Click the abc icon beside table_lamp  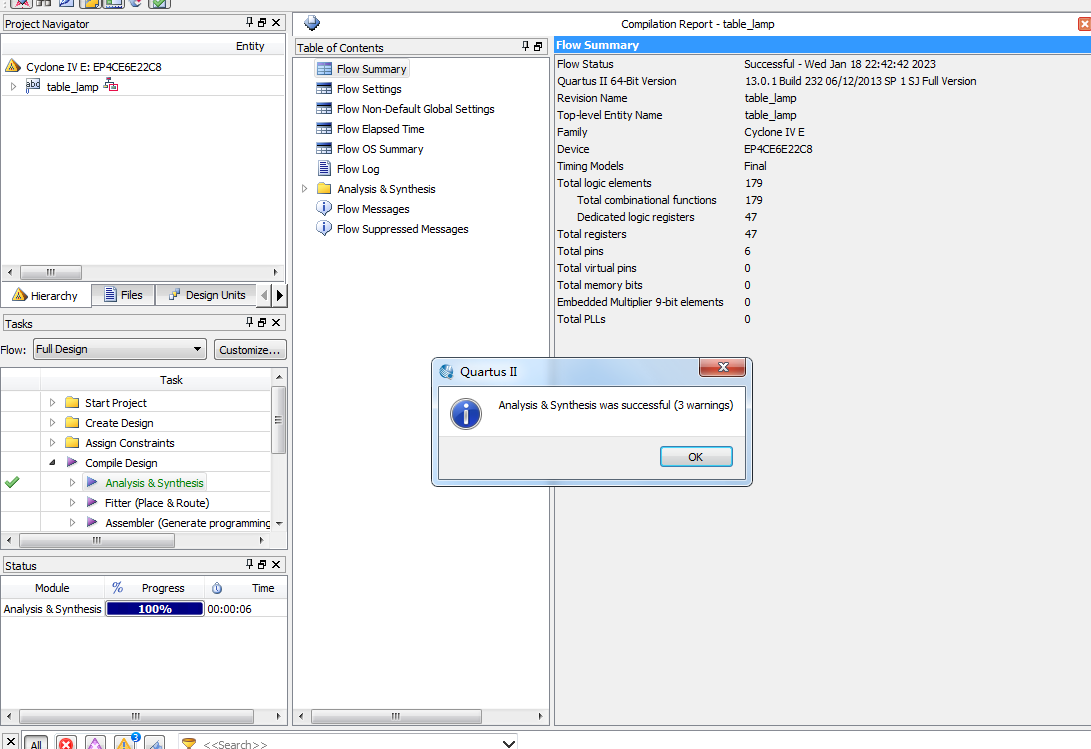(33, 86)
